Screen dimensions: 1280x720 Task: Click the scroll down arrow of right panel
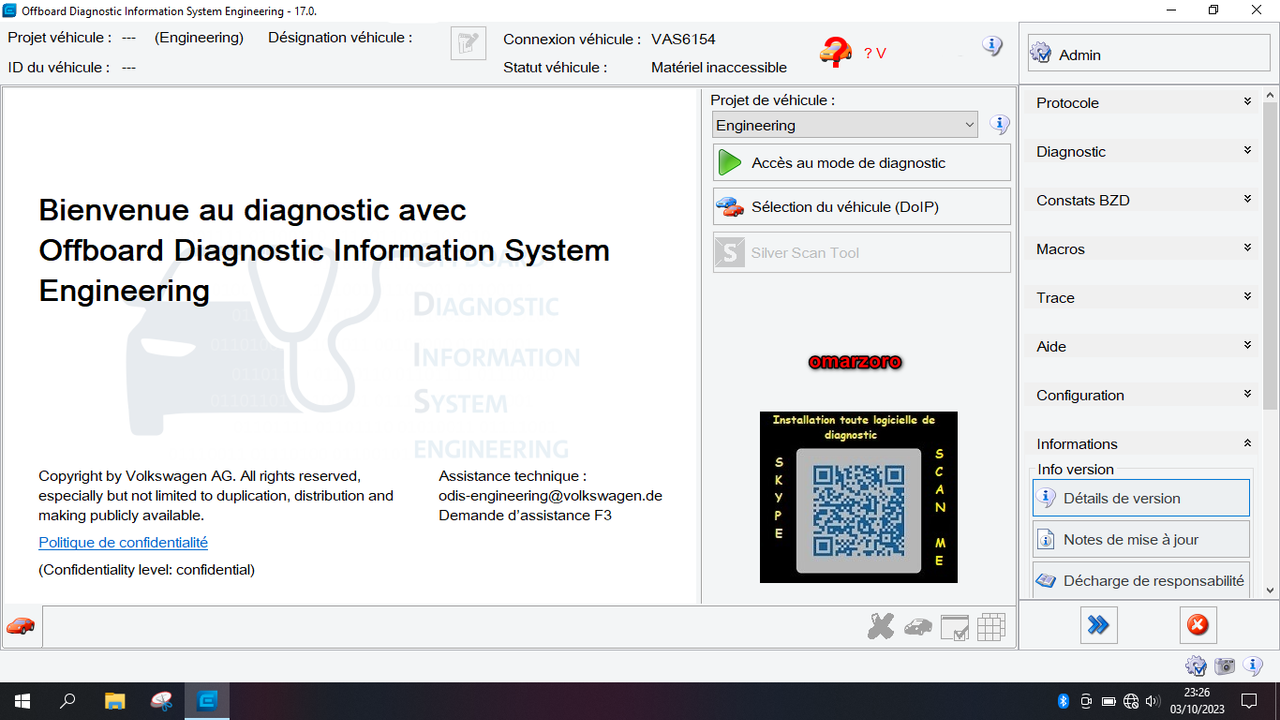coord(1270,590)
